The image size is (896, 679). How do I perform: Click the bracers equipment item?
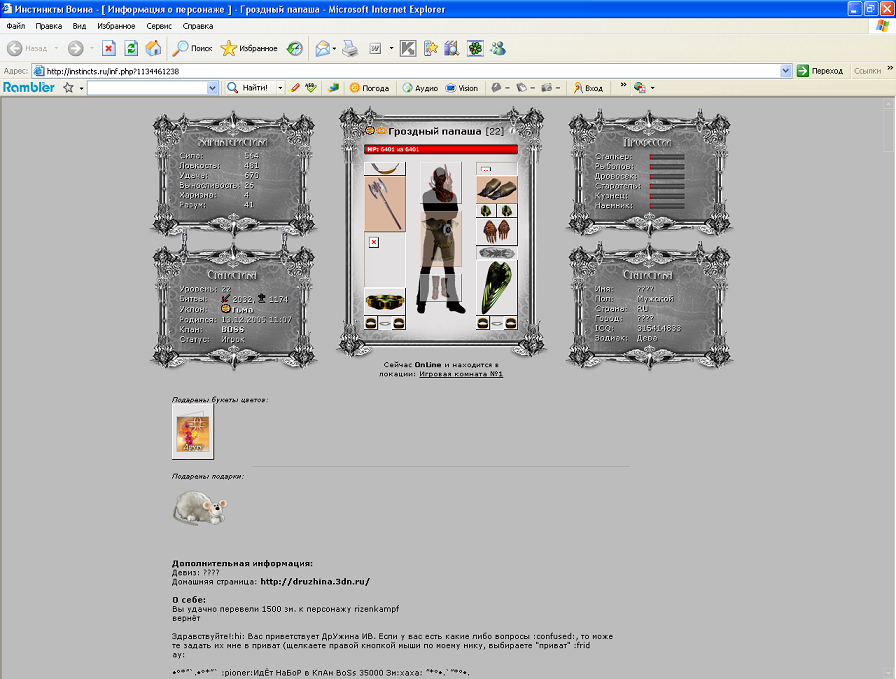pyautogui.click(x=497, y=190)
